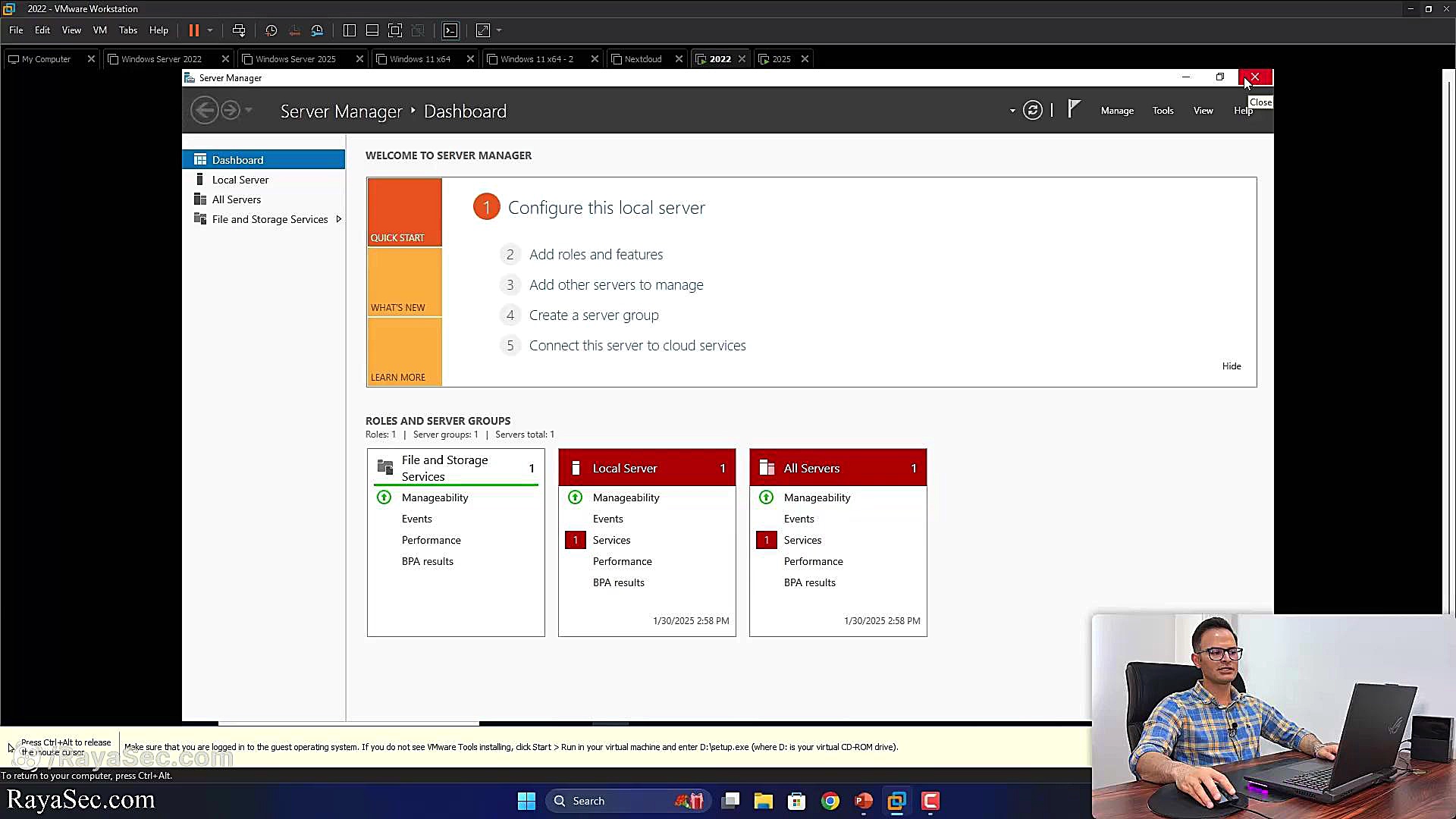The width and height of the screenshot is (1456, 819).
Task: Click the Add roles and features link
Action: (x=596, y=255)
